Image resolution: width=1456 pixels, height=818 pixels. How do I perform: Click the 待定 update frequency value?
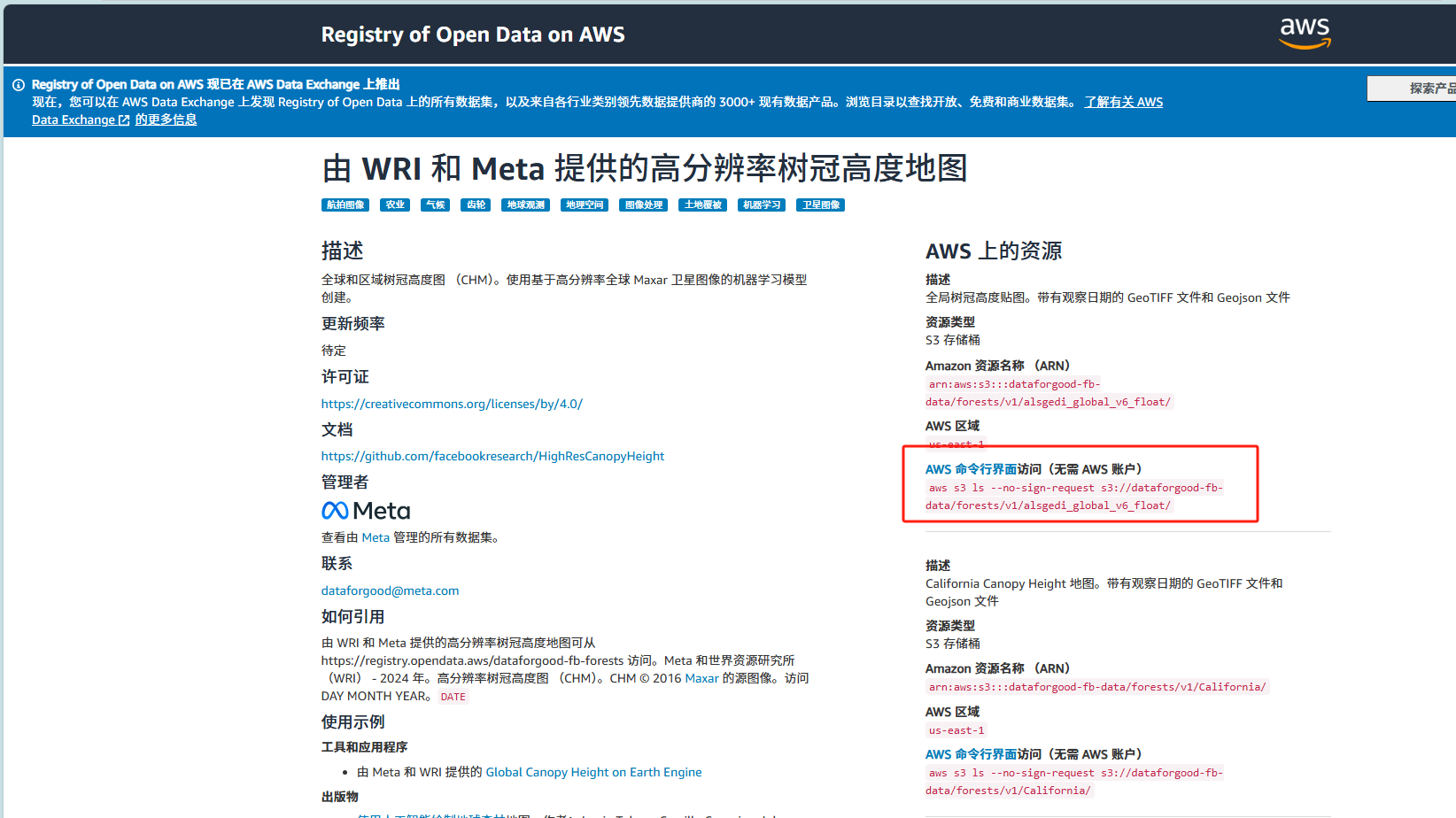[x=334, y=351]
